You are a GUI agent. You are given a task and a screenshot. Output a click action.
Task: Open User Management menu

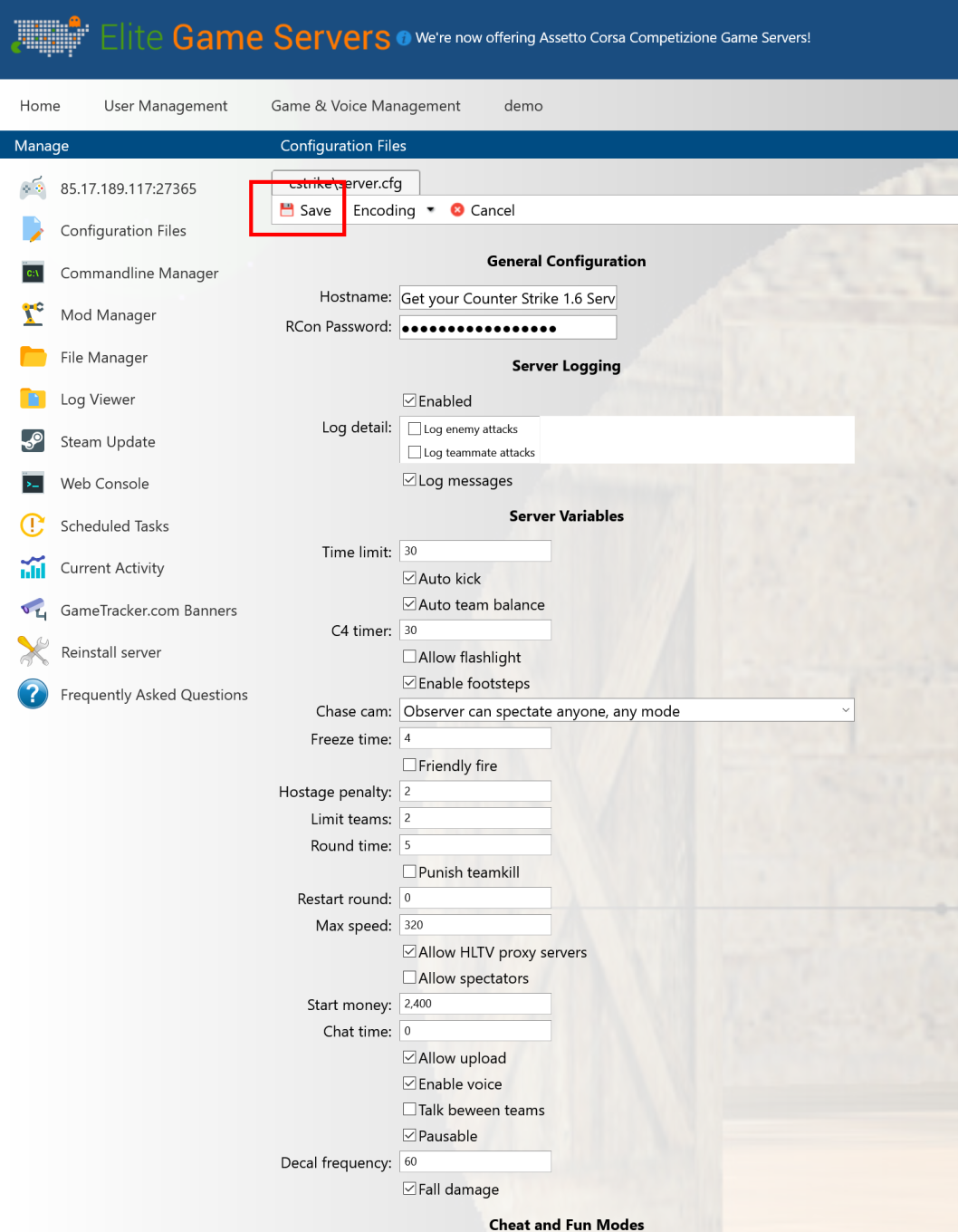click(166, 106)
